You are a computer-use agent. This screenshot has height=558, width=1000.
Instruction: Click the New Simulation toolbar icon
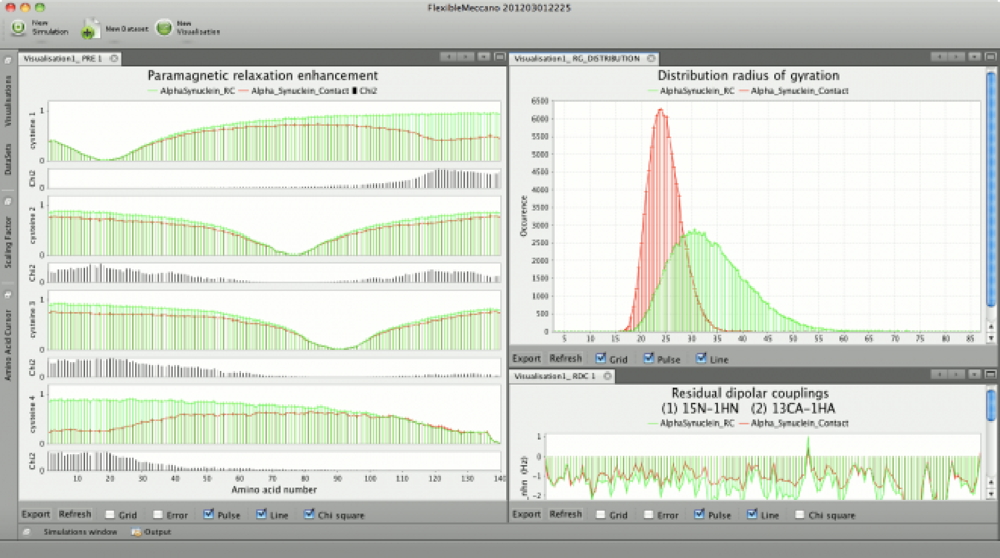pyautogui.click(x=18, y=28)
